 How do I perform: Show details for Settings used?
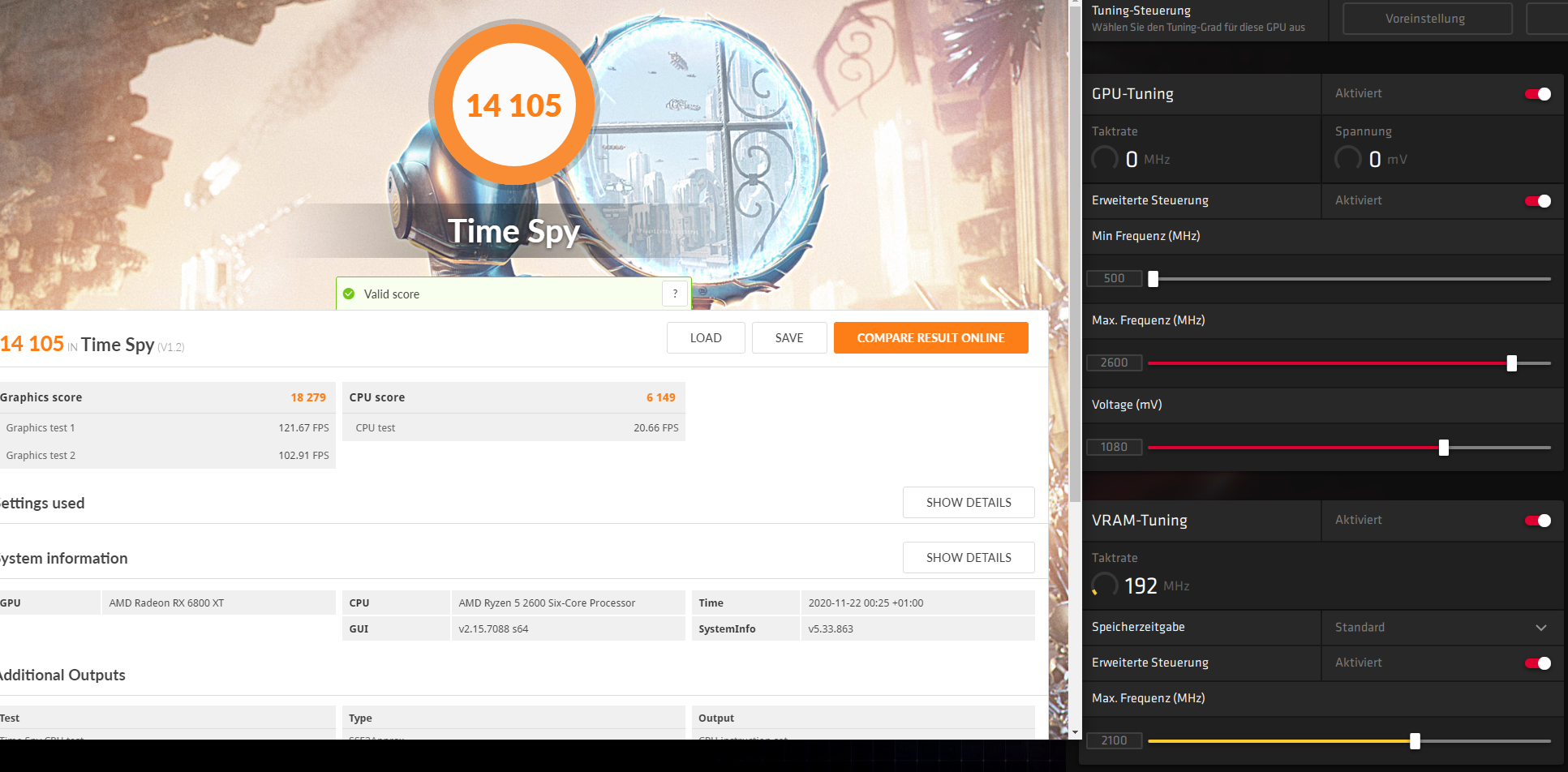tap(969, 503)
